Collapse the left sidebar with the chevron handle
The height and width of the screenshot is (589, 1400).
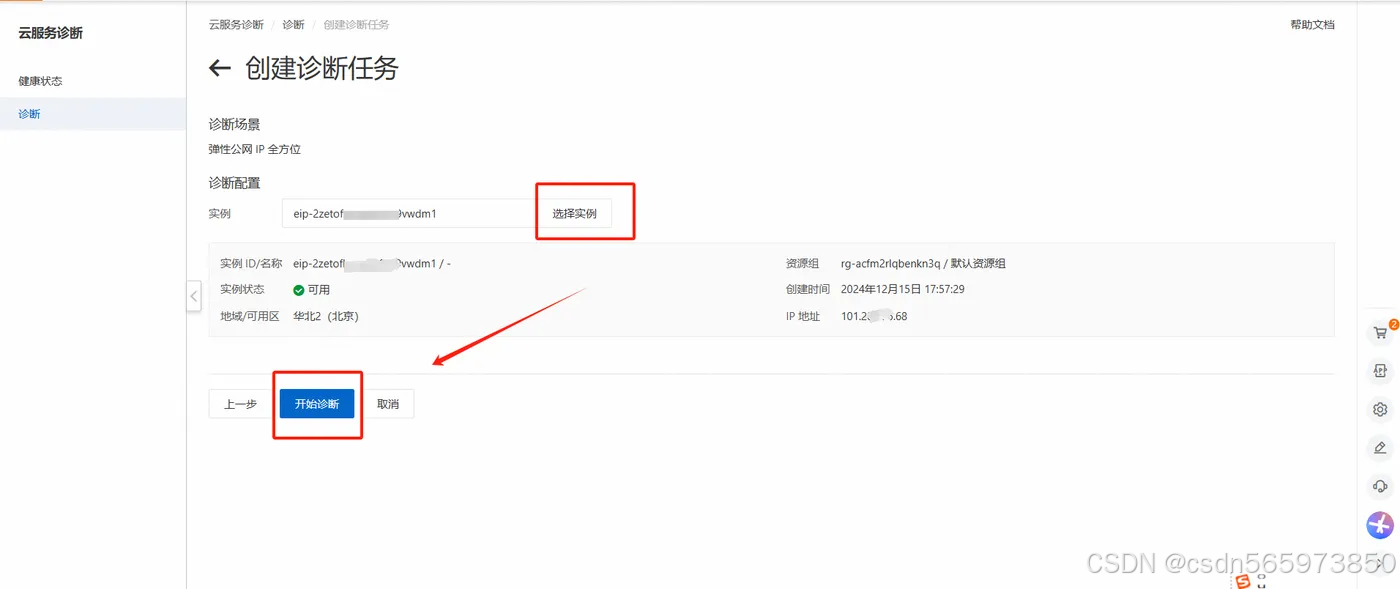point(194,297)
